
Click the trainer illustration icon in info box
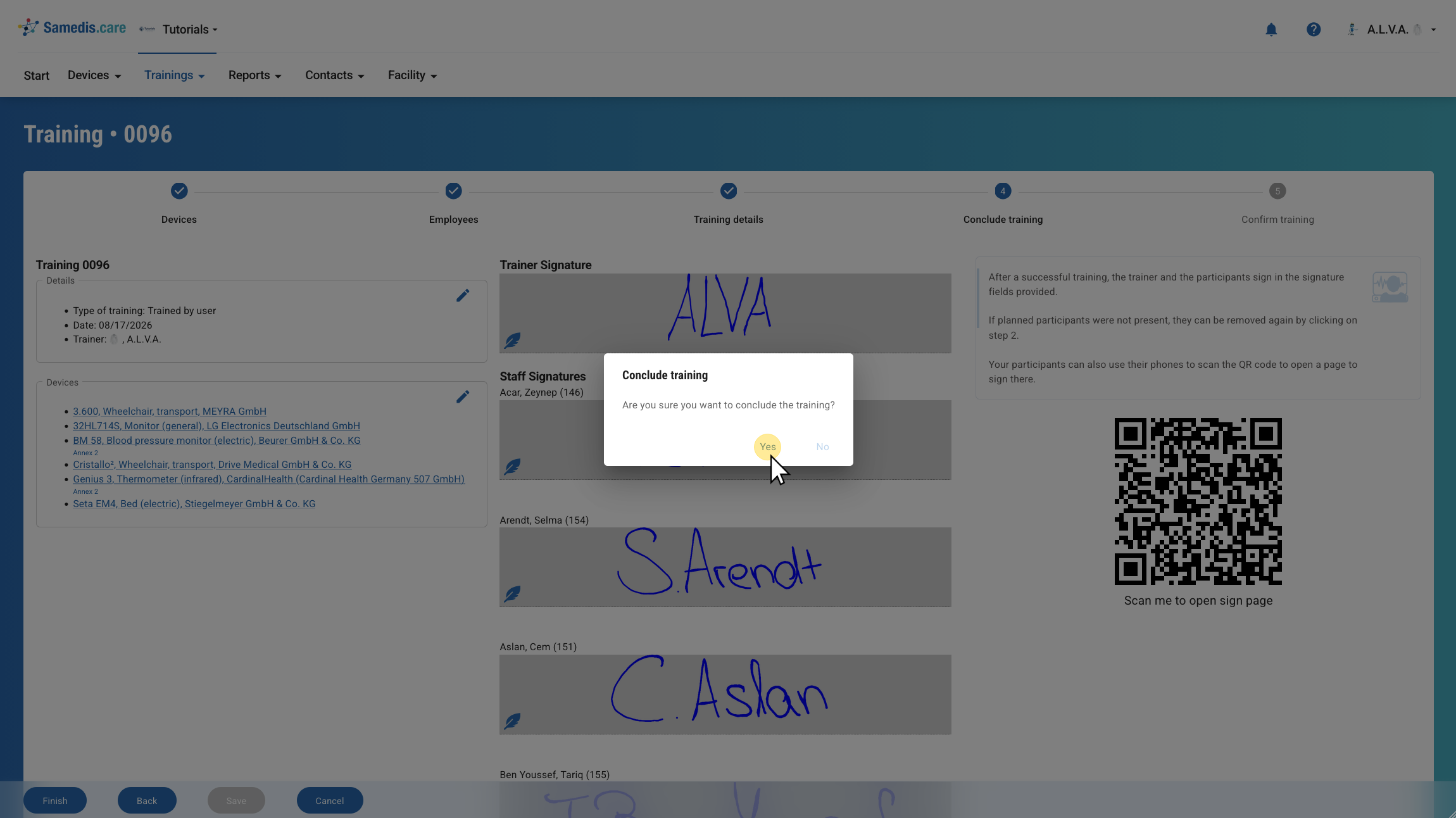pos(1390,287)
